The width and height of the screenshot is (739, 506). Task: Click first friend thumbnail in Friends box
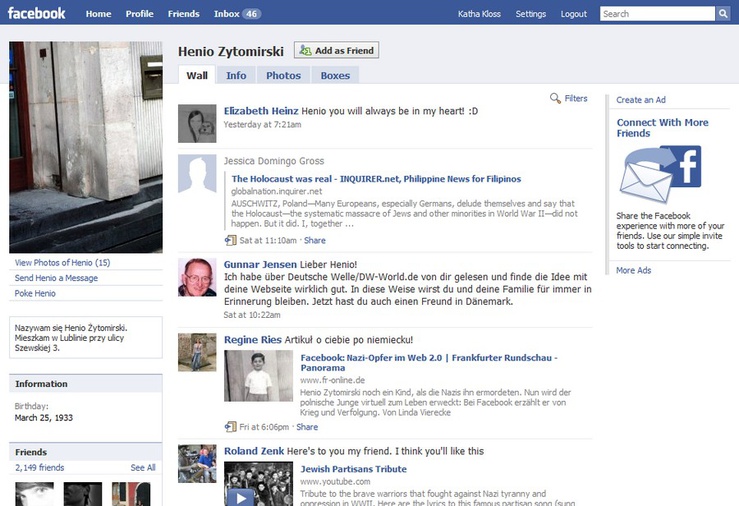[34, 494]
